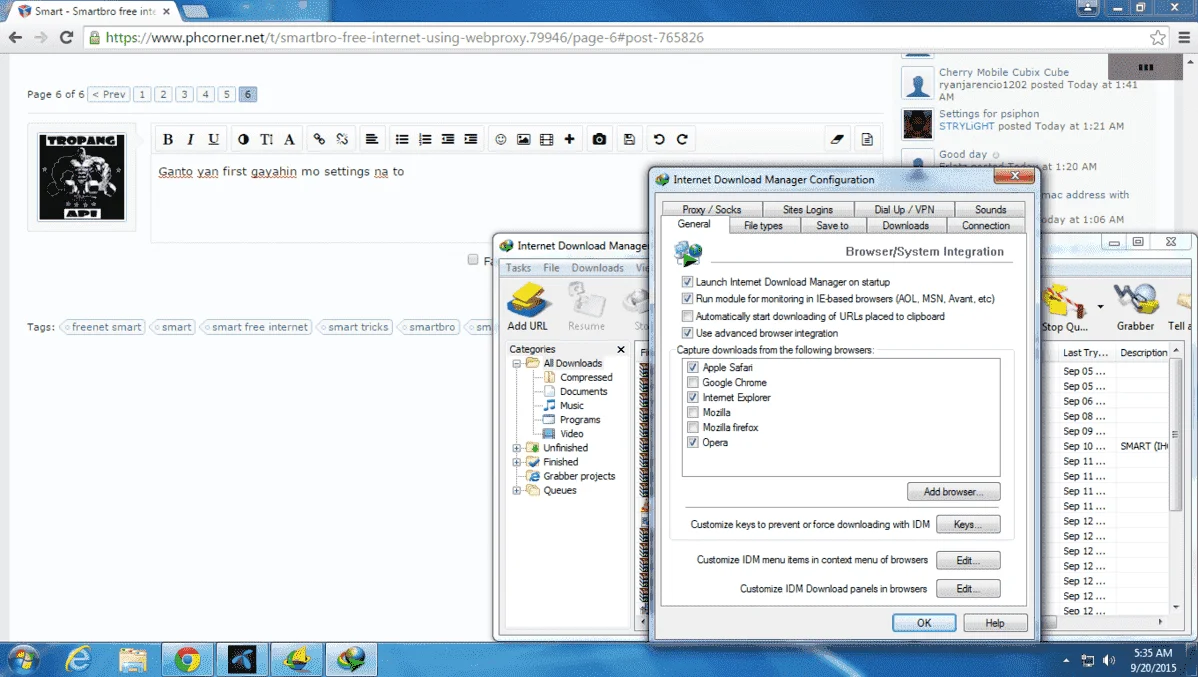
Task: Go to page 5 of the thread
Action: point(226,95)
